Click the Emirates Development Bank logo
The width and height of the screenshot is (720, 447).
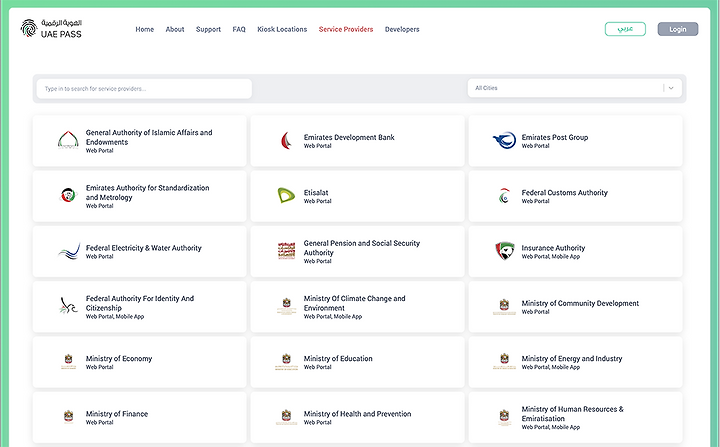[x=286, y=141]
